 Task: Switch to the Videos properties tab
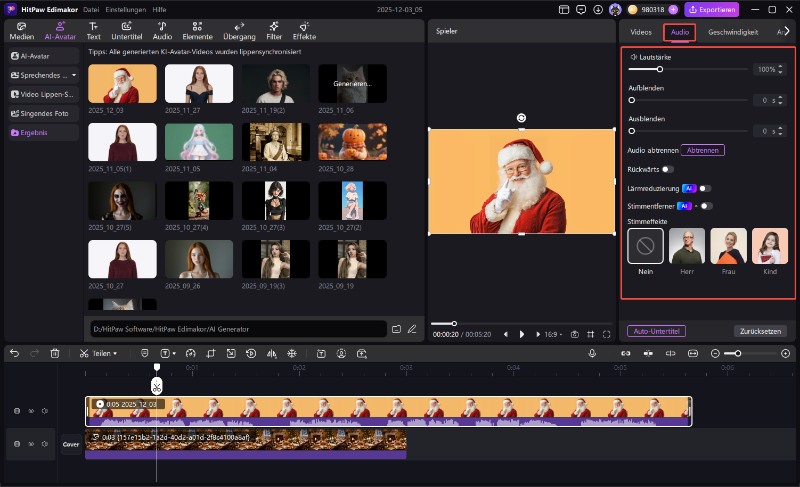click(x=641, y=32)
